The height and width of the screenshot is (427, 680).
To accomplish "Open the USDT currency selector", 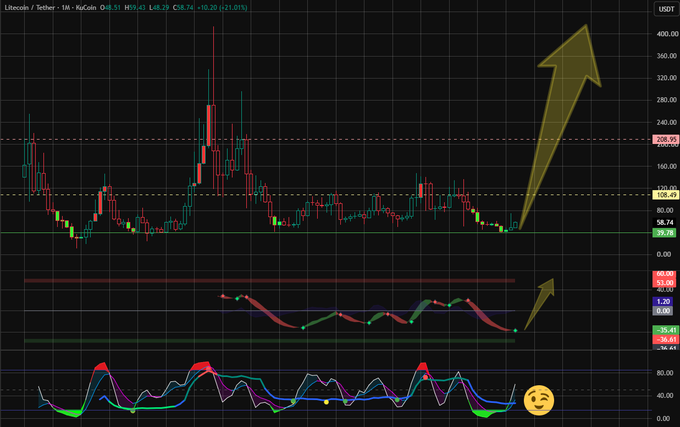I will point(666,9).
